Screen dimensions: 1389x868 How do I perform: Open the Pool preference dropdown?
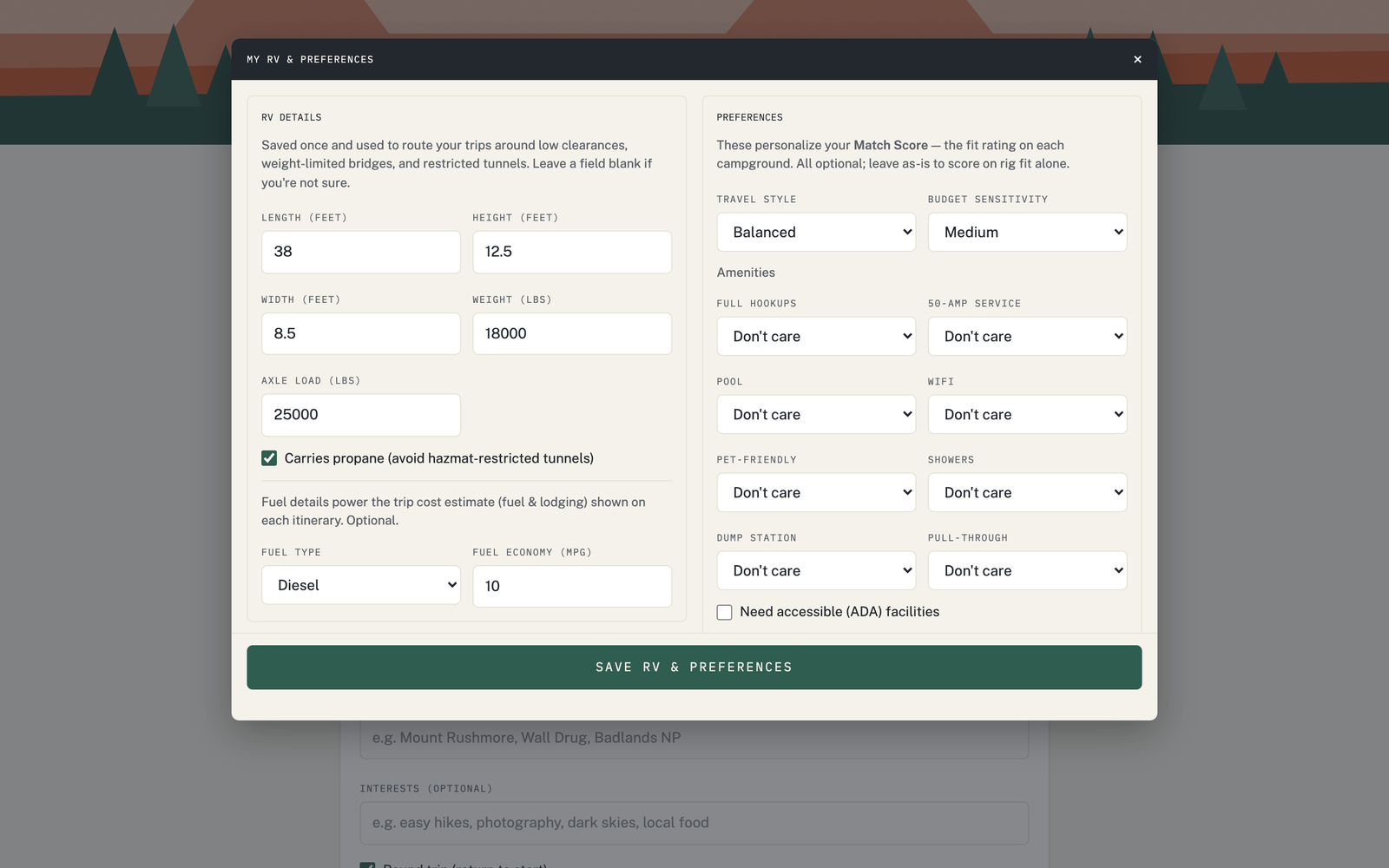816,414
